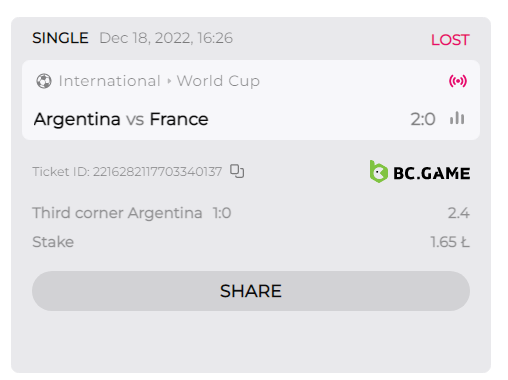Open the World Cup league link
Viewport: 508px width, 380px height.
pos(218,81)
